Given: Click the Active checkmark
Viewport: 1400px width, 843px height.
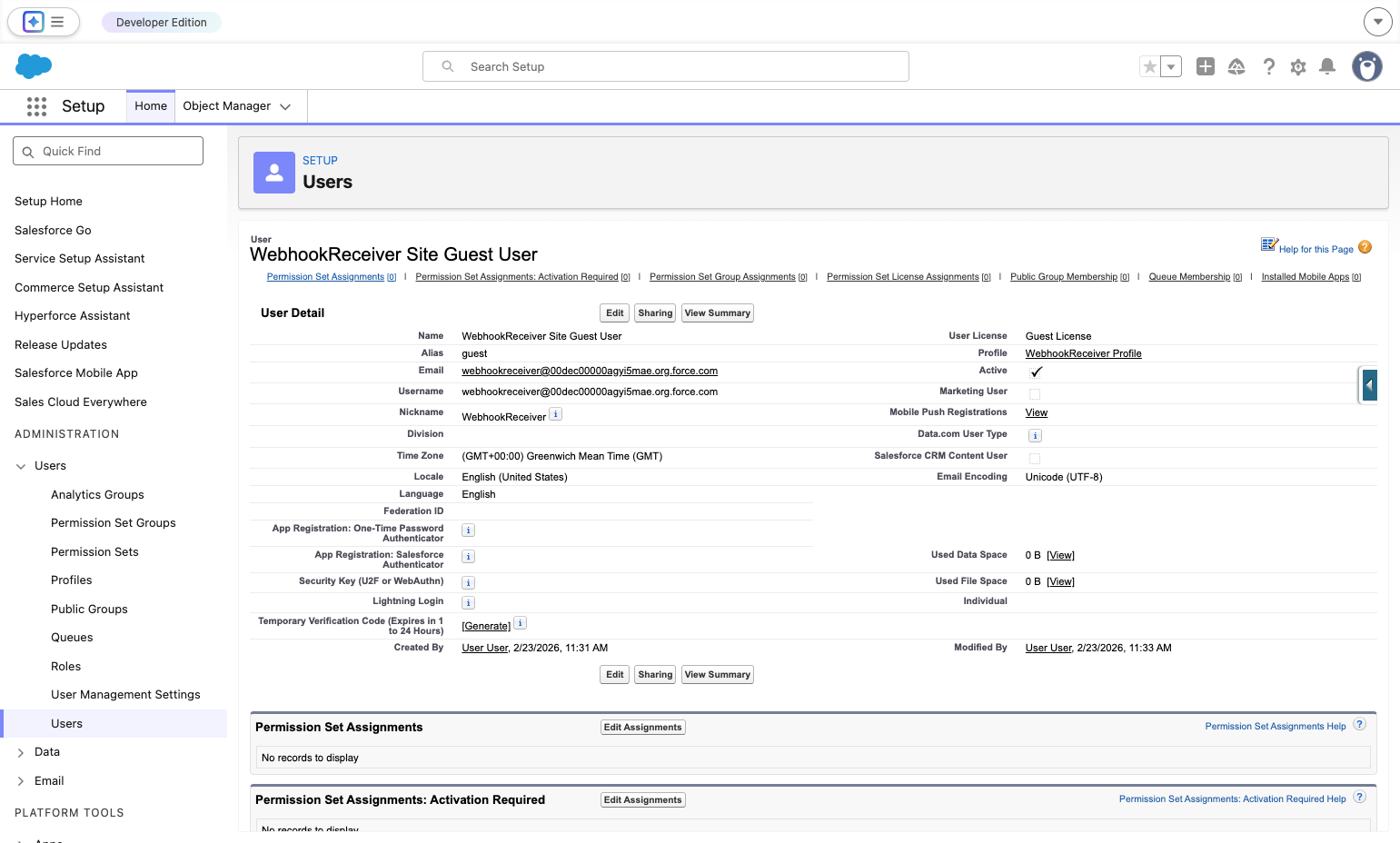Looking at the screenshot, I should click(1036, 372).
